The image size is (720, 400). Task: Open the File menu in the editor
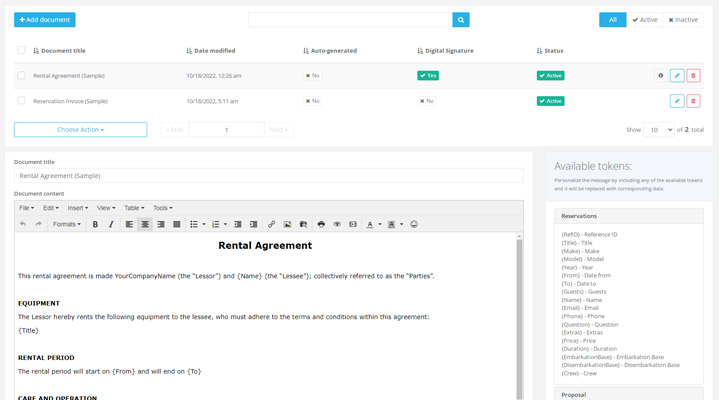26,208
